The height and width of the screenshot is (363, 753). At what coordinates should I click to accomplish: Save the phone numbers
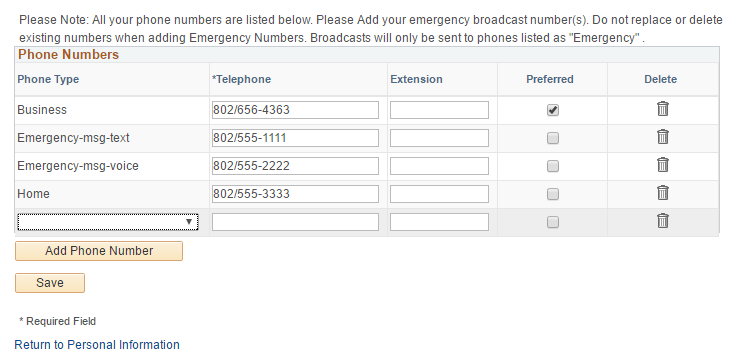(x=50, y=283)
